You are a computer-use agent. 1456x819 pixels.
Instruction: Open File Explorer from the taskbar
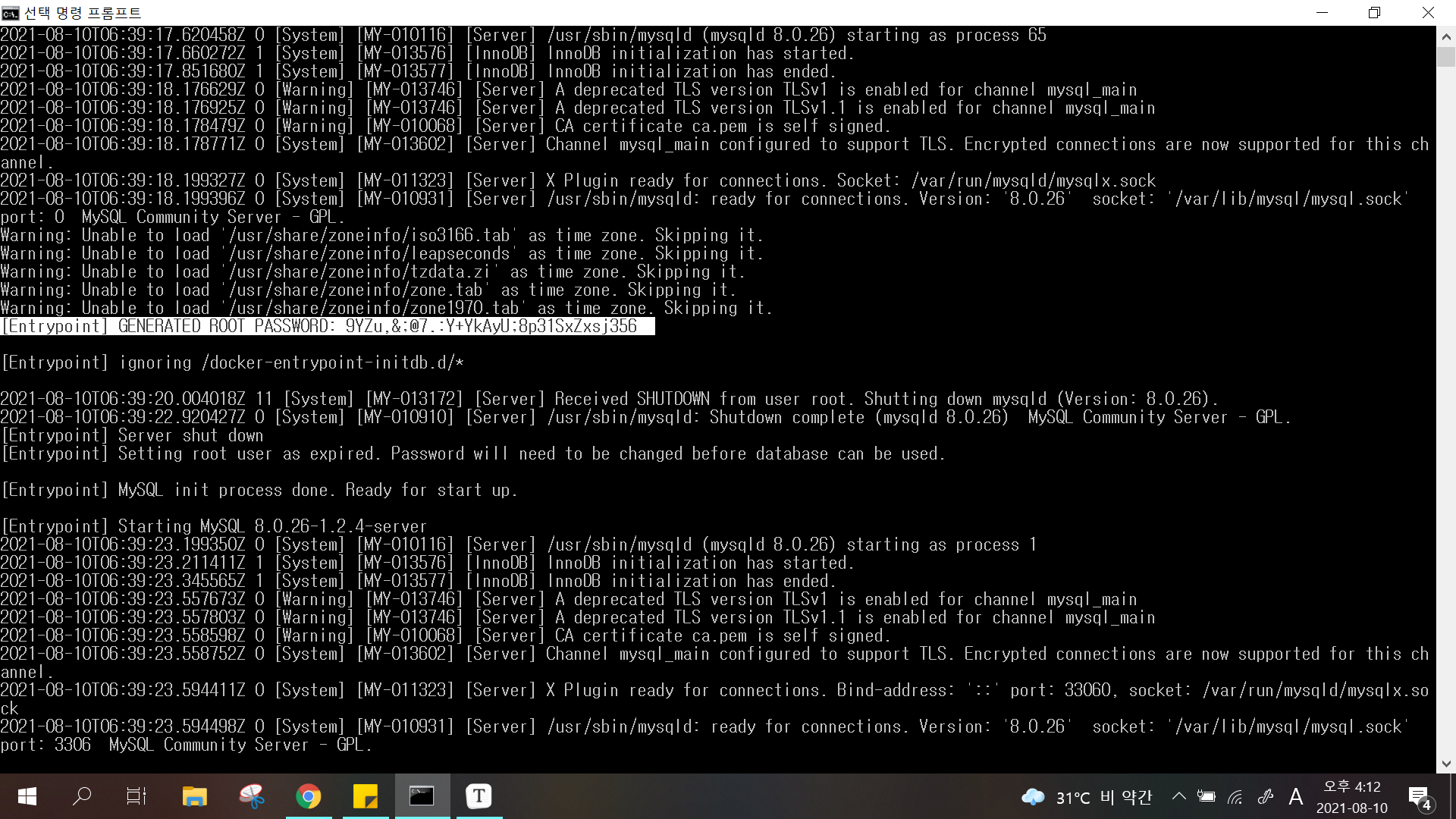(194, 796)
